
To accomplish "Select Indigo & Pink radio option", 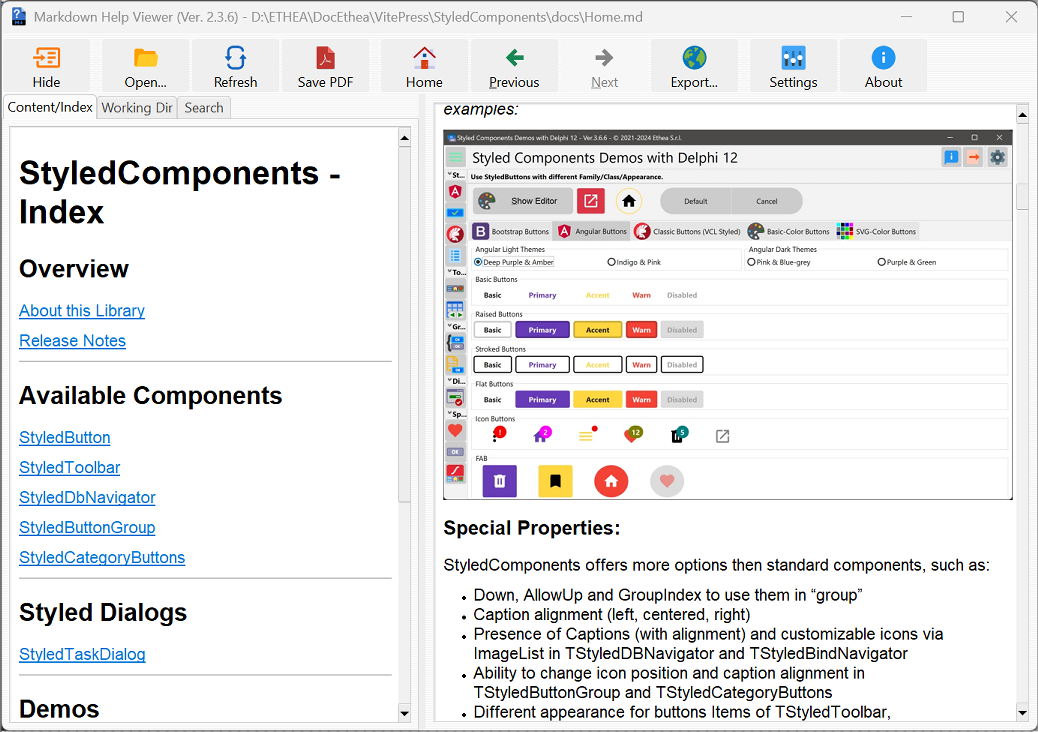I will pos(634,263).
